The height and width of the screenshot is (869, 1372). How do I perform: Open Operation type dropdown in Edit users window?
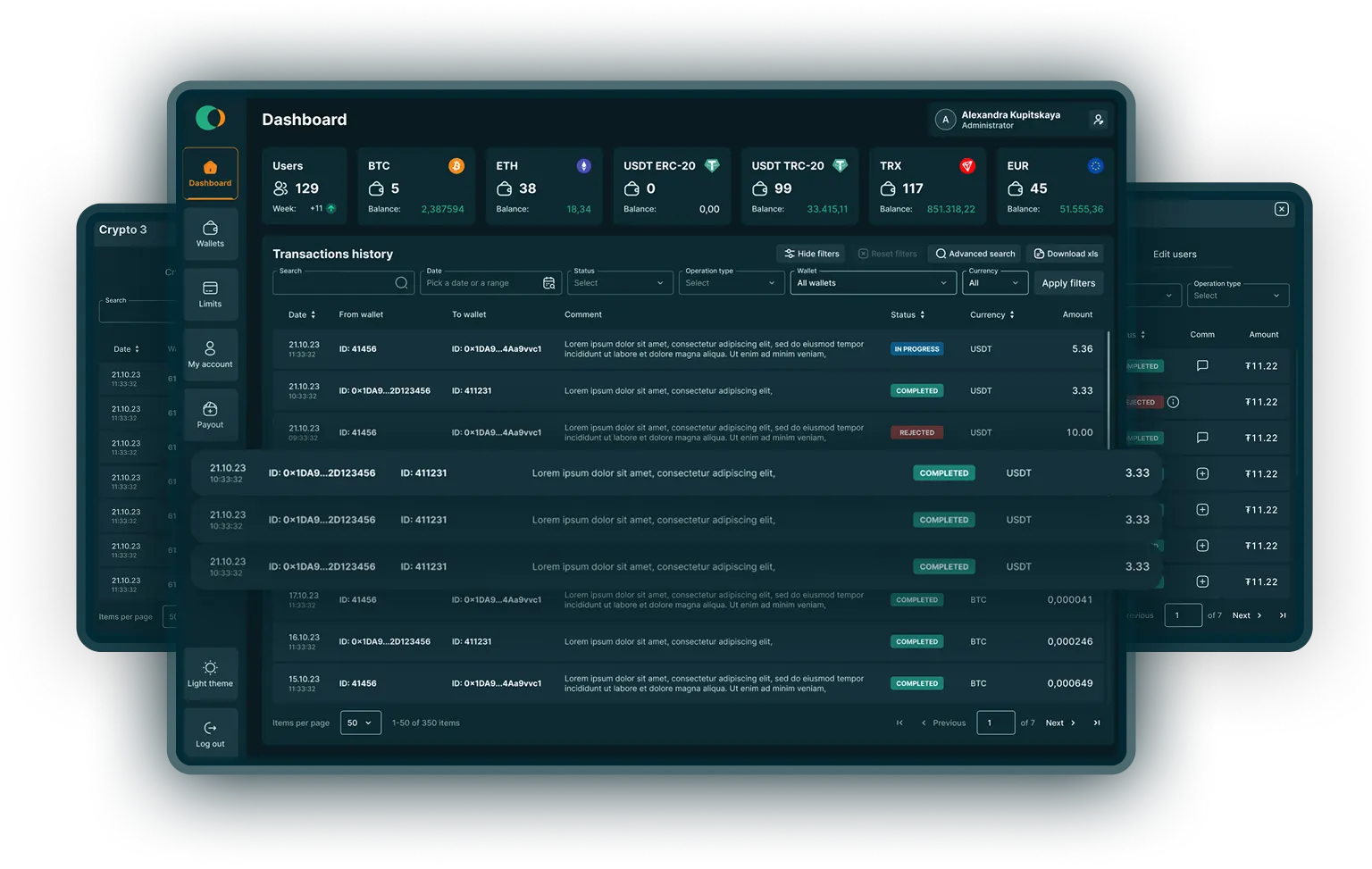(x=1237, y=296)
